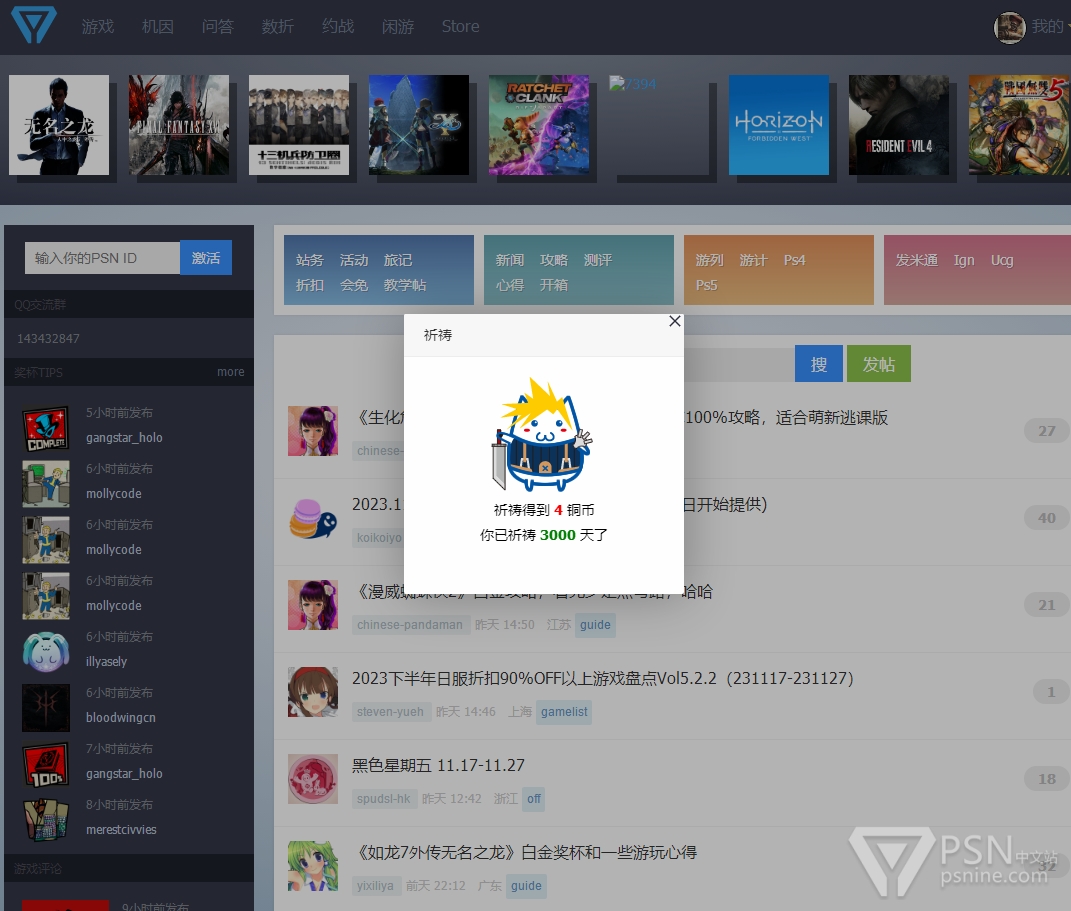Viewport: 1071px width, 911px height.
Task: Close the 祈祷 popup dialog
Action: tap(674, 321)
